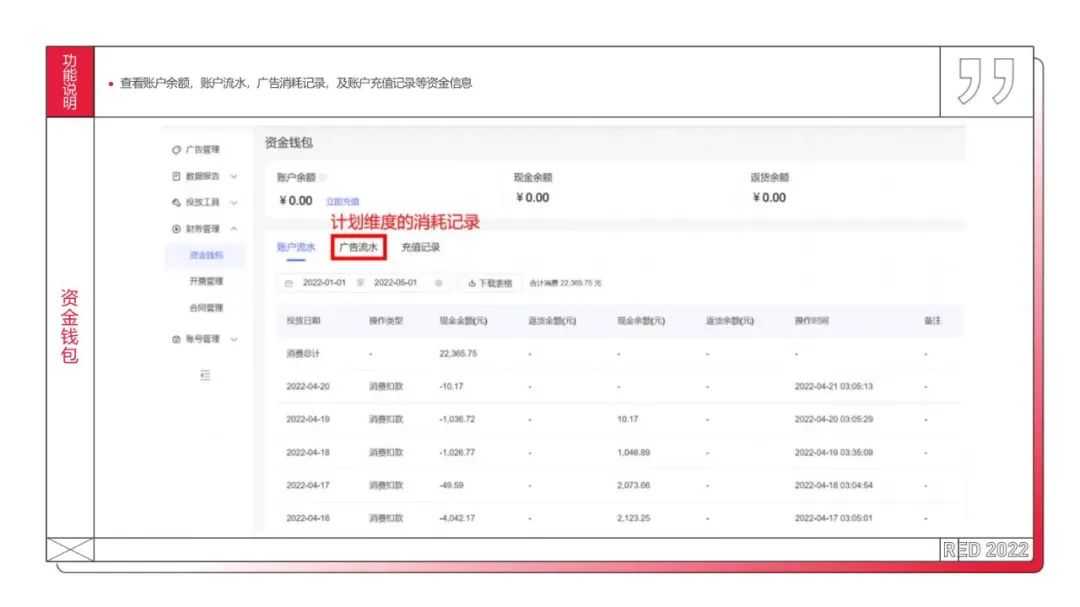1080x607 pixels.
Task: Click the 2,073.66 balance cell
Action: [634, 485]
